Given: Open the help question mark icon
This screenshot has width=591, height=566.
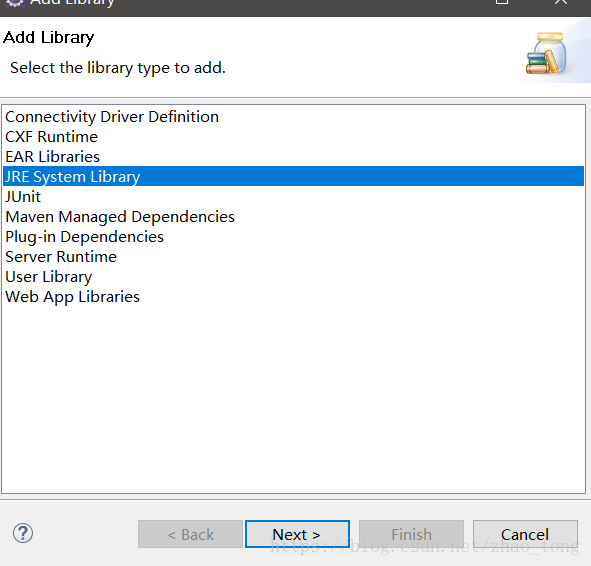Looking at the screenshot, I should tap(23, 533).
